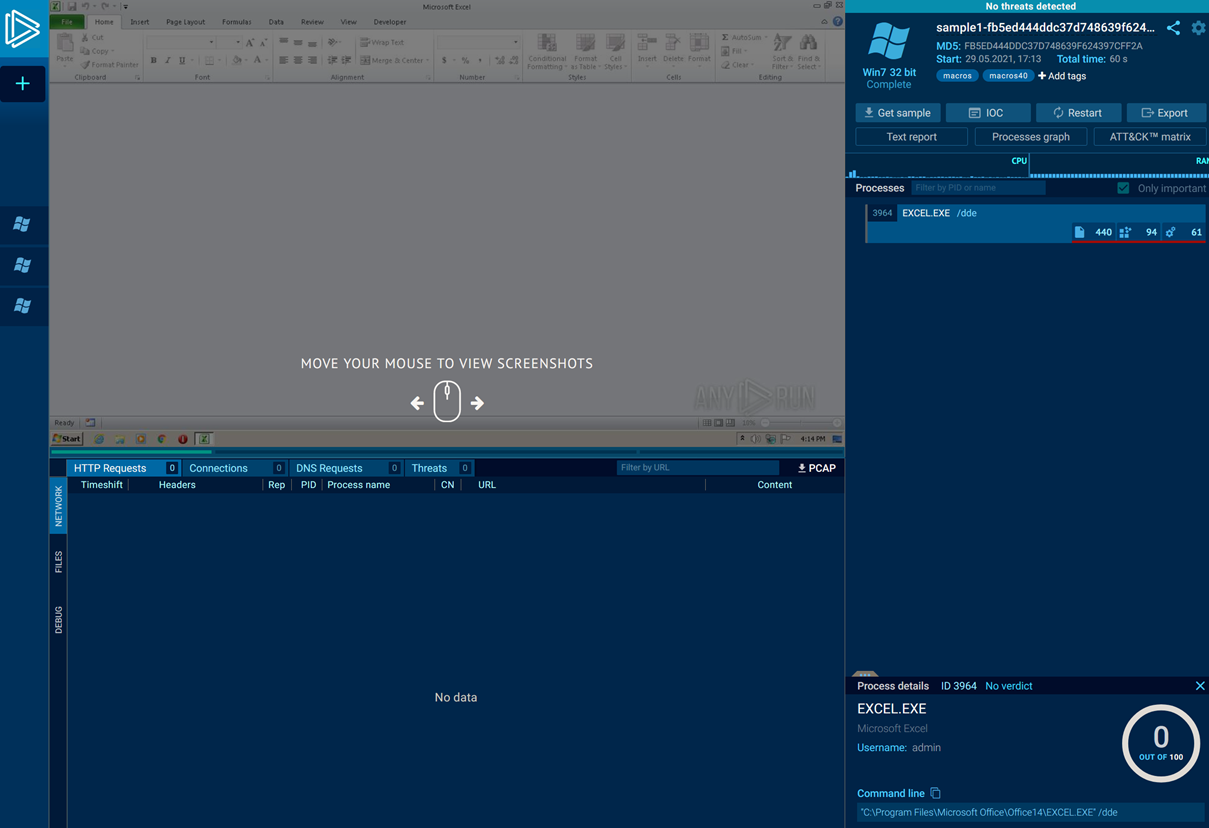The image size is (1209, 828).
Task: Open the share icon next to sample name
Action: click(x=1173, y=28)
